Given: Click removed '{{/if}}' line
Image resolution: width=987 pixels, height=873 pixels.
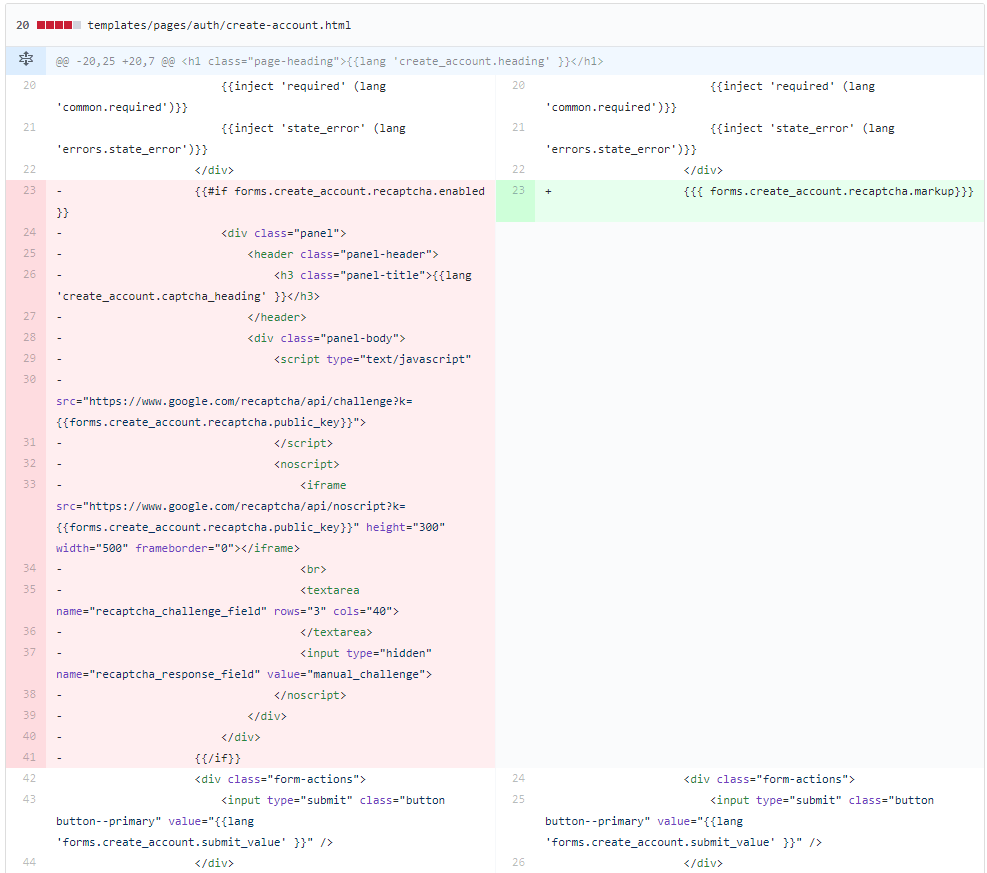Looking at the screenshot, I should click(x=218, y=758).
